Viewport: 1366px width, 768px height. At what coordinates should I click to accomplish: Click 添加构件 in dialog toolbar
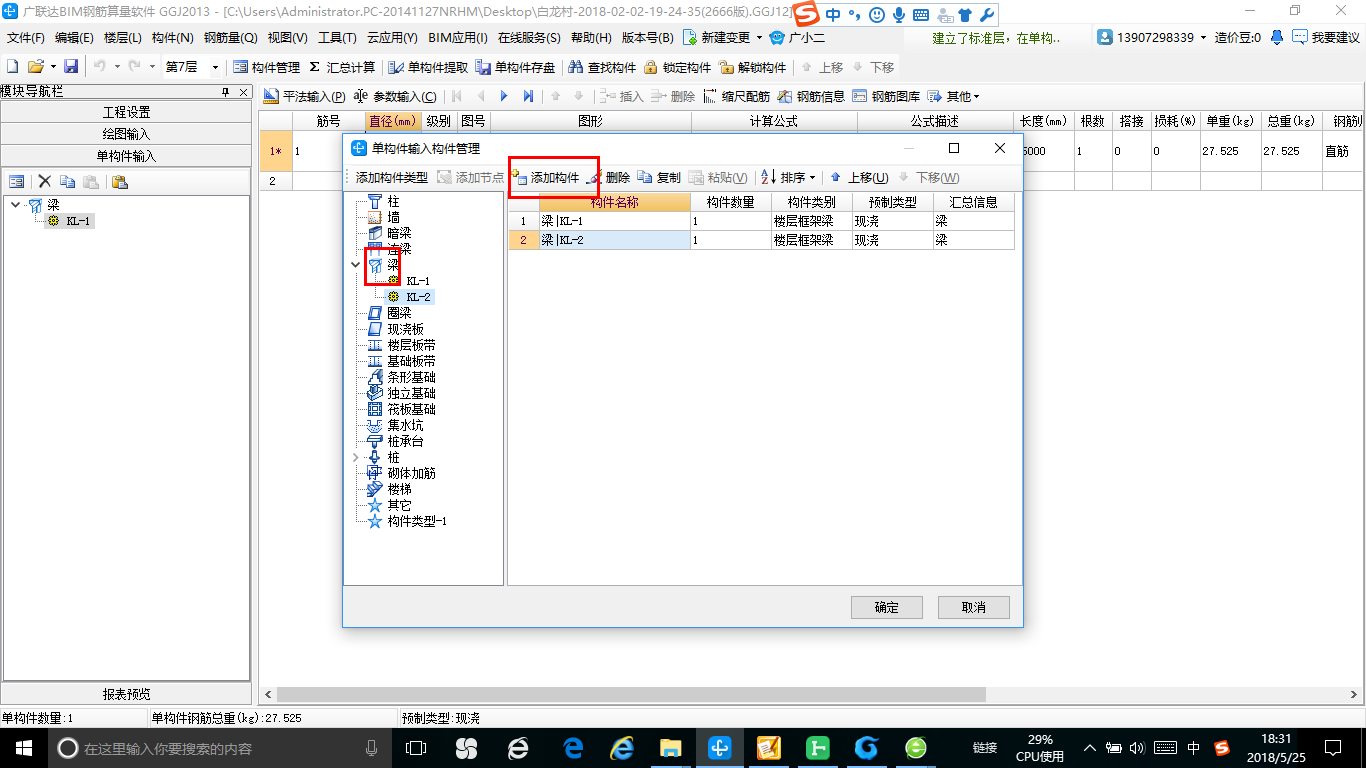[546, 177]
